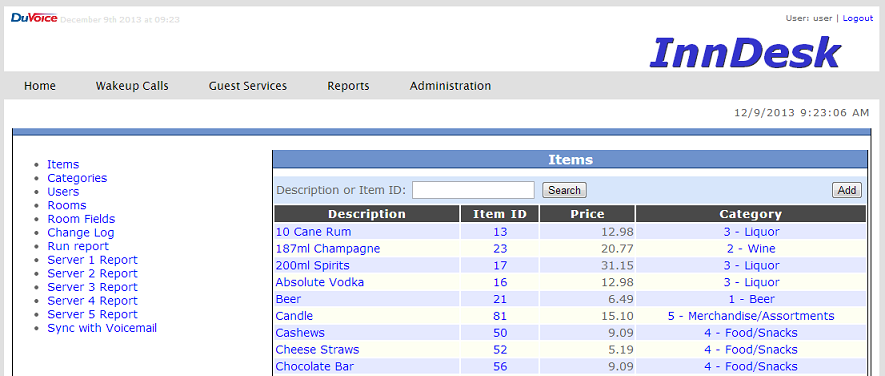Click the Add button
This screenshot has width=885, height=376.
[847, 190]
